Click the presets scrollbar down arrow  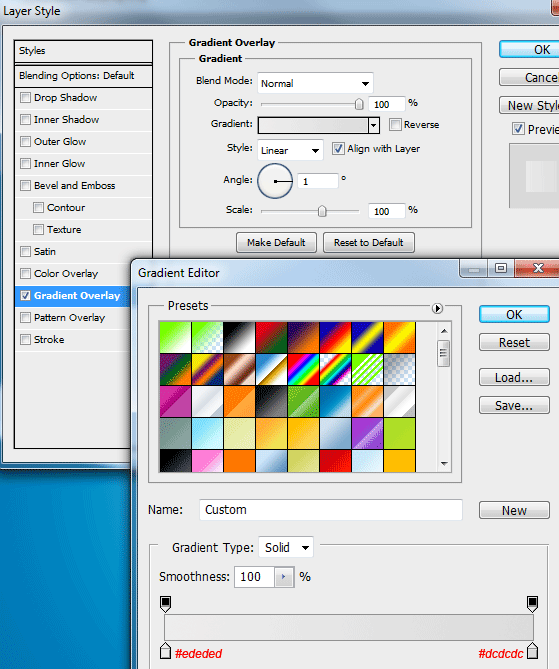(444, 464)
